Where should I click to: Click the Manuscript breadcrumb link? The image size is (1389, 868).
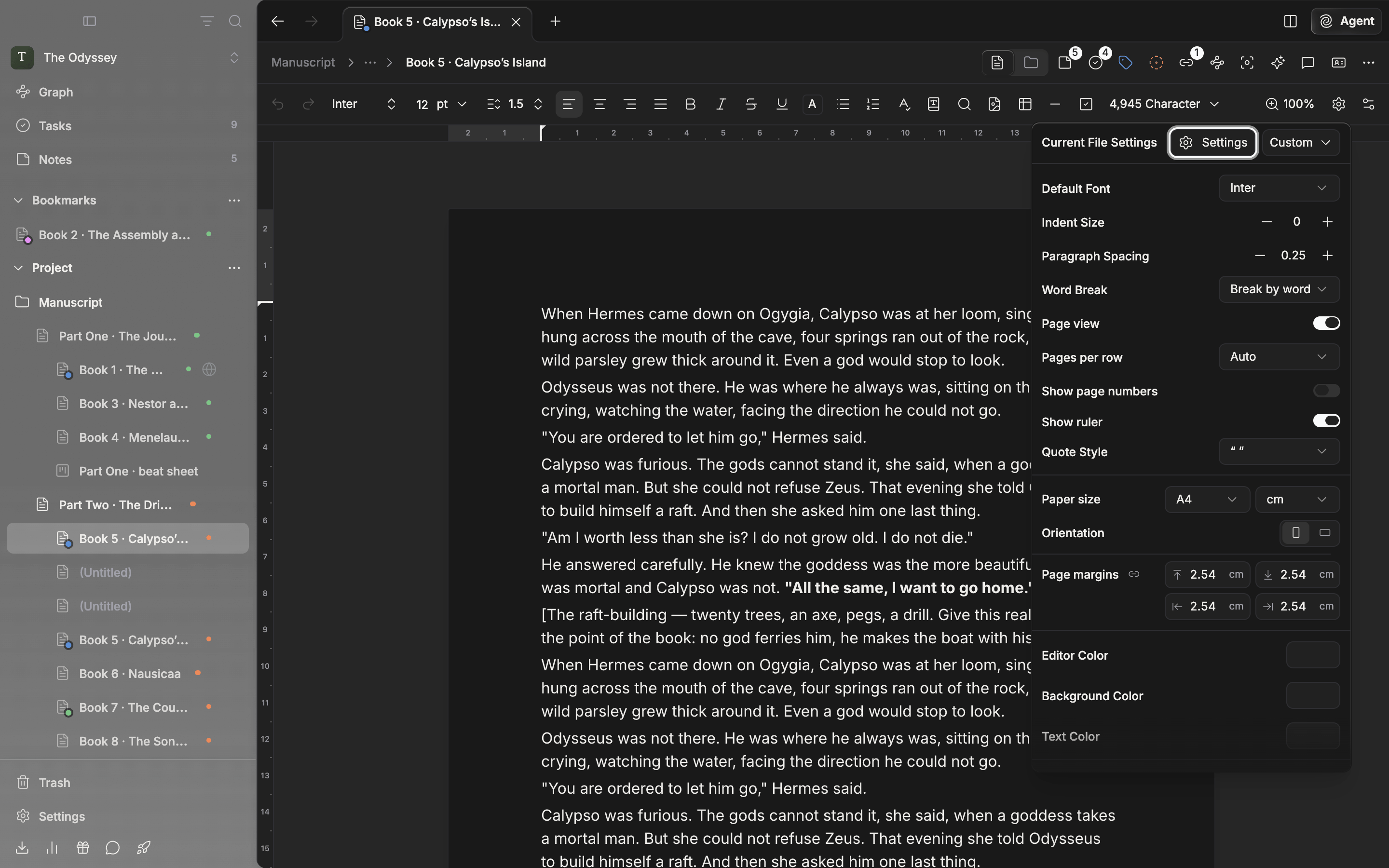pyautogui.click(x=303, y=63)
